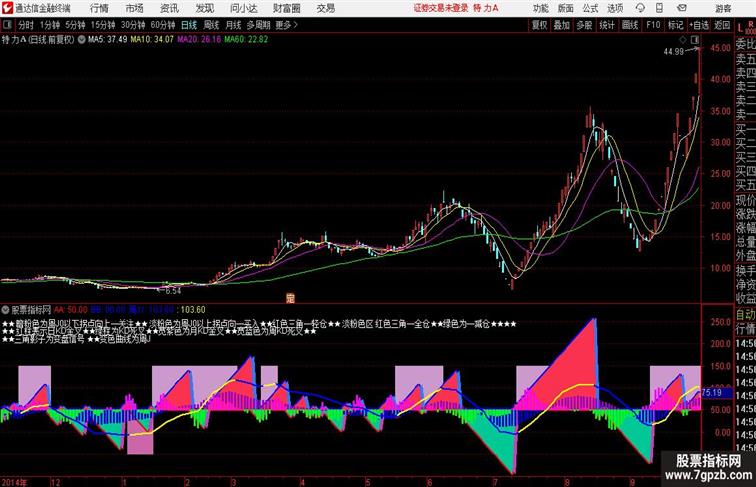756x487 pixels.
Task: Switch to 30分钟 period tab
Action: [x=133, y=25]
